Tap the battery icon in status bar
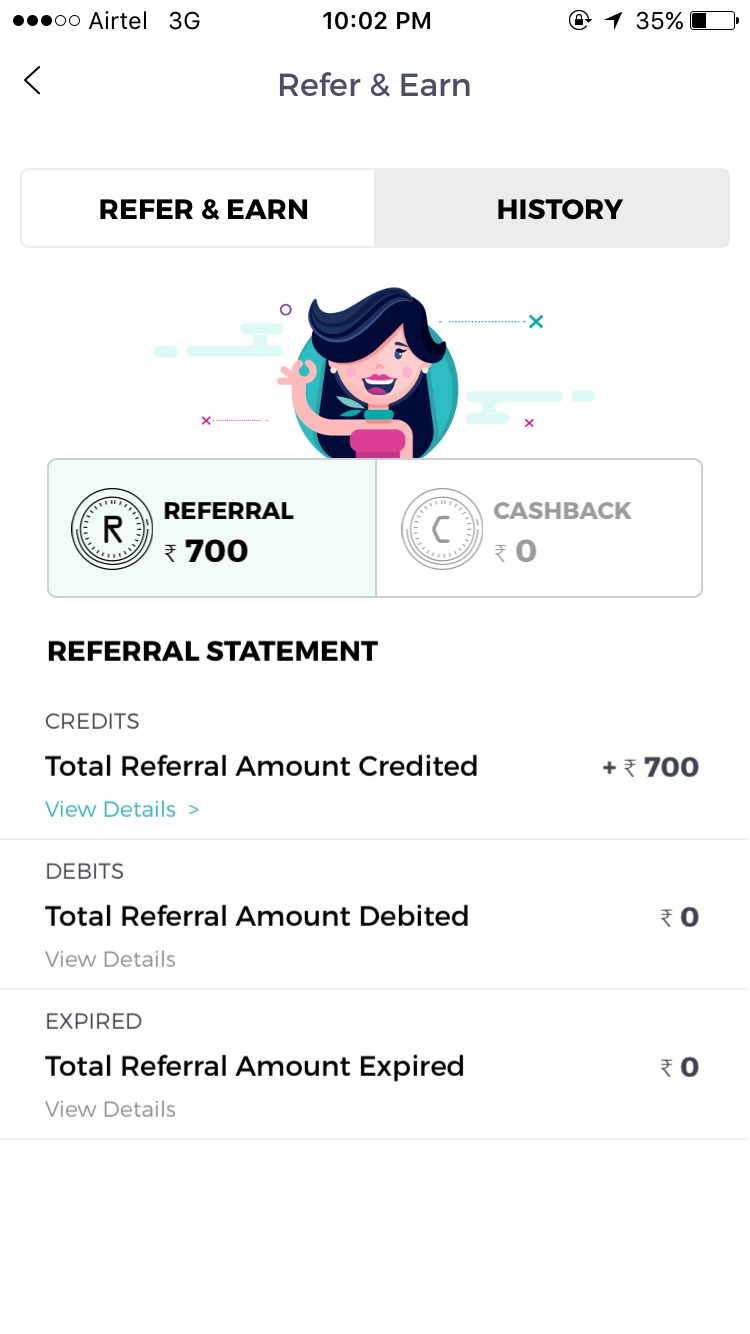 (x=713, y=20)
